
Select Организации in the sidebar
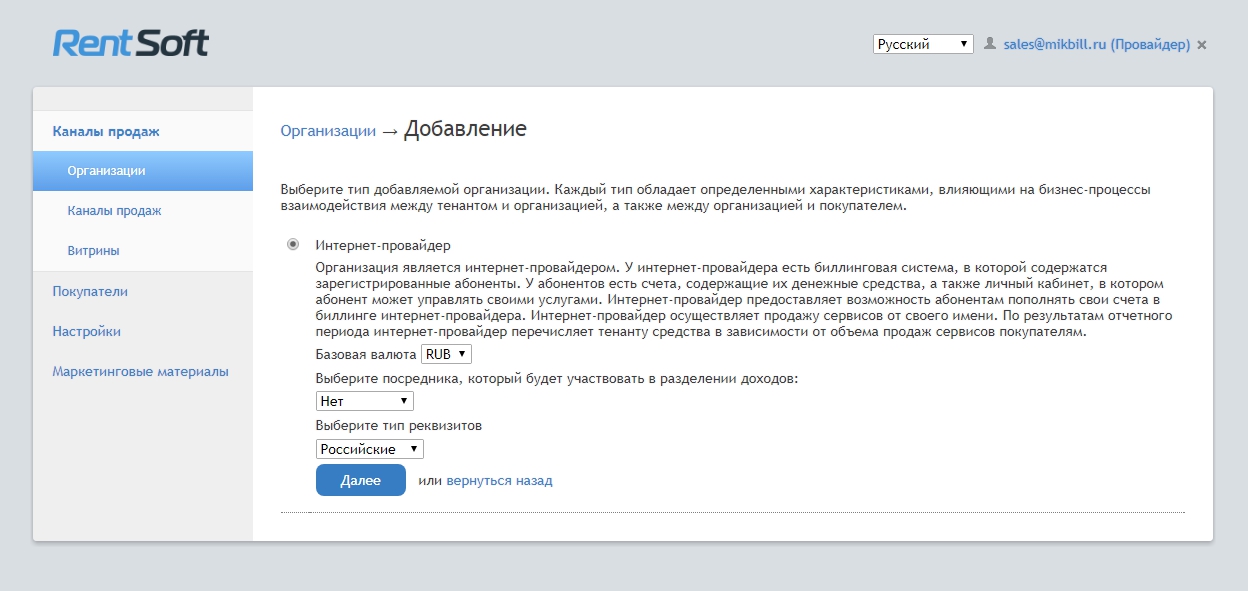(106, 171)
